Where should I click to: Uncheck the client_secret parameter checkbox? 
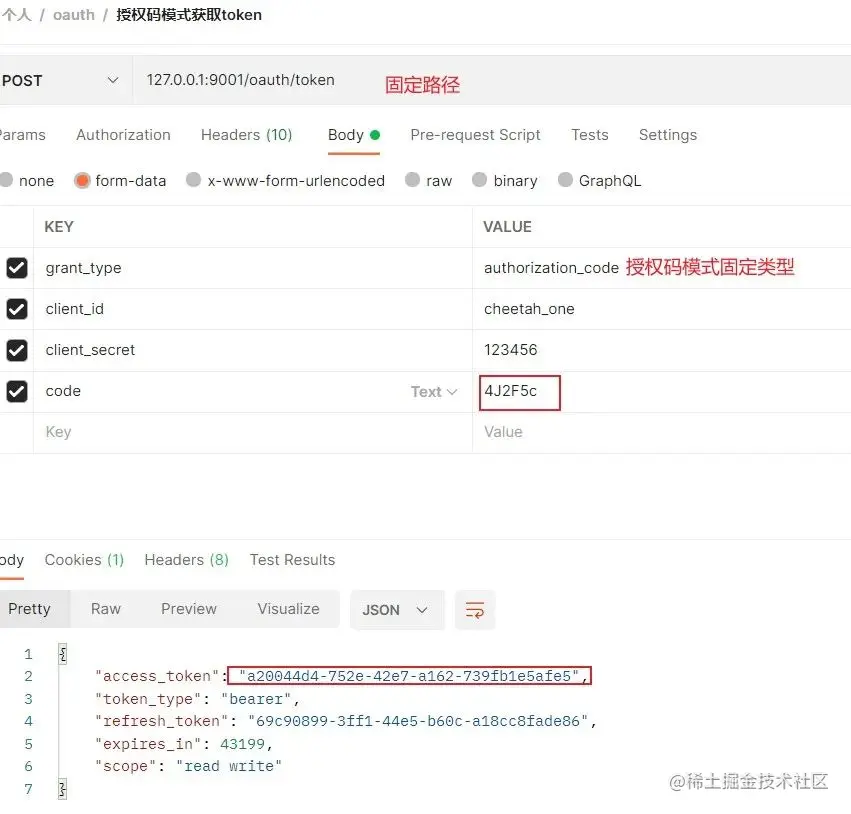pyautogui.click(x=16, y=349)
